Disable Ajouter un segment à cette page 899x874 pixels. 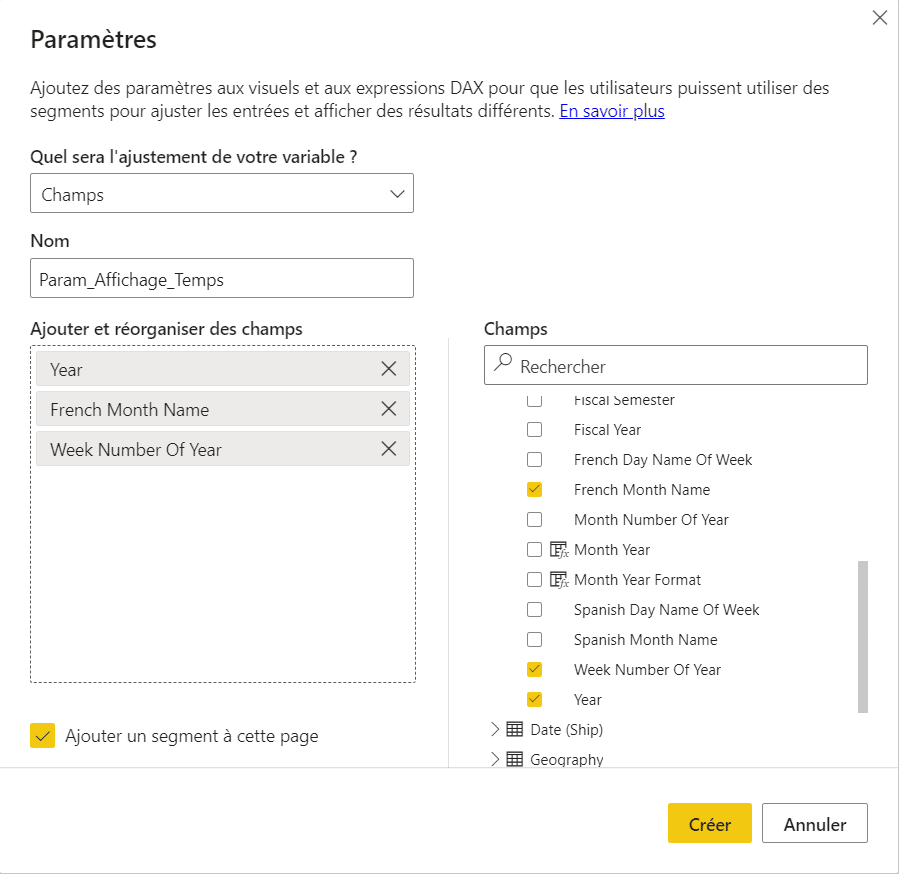pos(42,736)
